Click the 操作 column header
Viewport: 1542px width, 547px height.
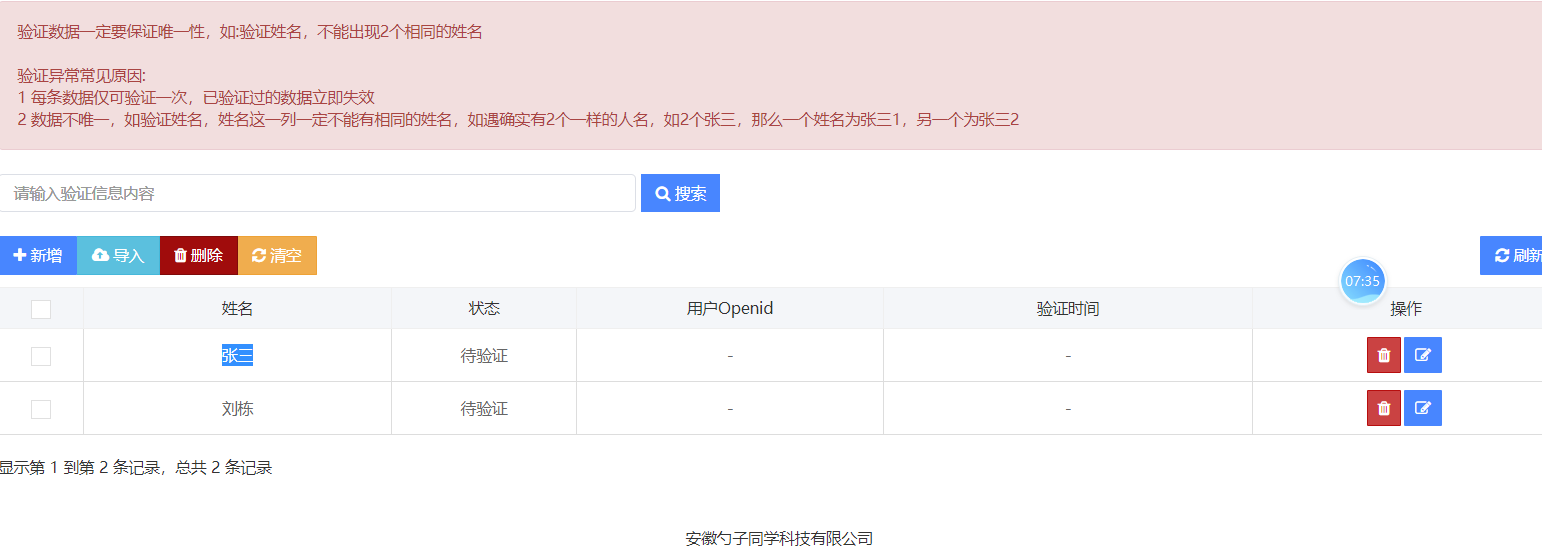pos(1405,308)
